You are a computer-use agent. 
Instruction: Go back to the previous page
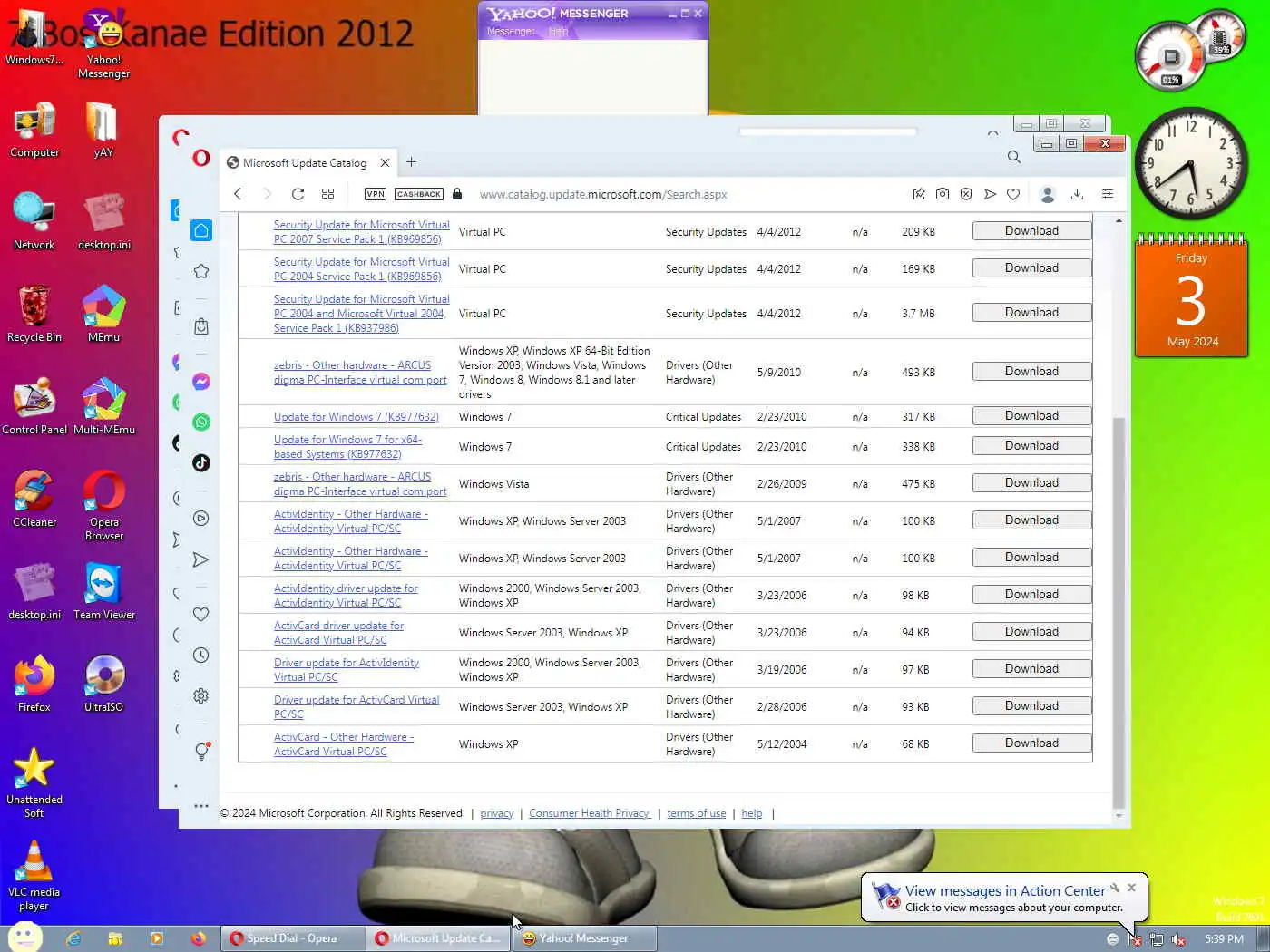[x=238, y=194]
